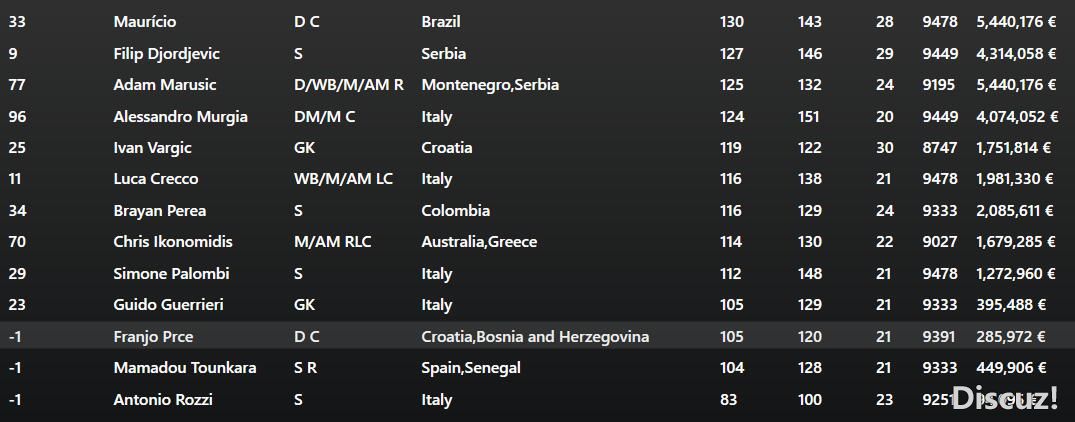Open Filip Djordjevic player entry
The width and height of the screenshot is (1075, 422).
[x=167, y=53]
